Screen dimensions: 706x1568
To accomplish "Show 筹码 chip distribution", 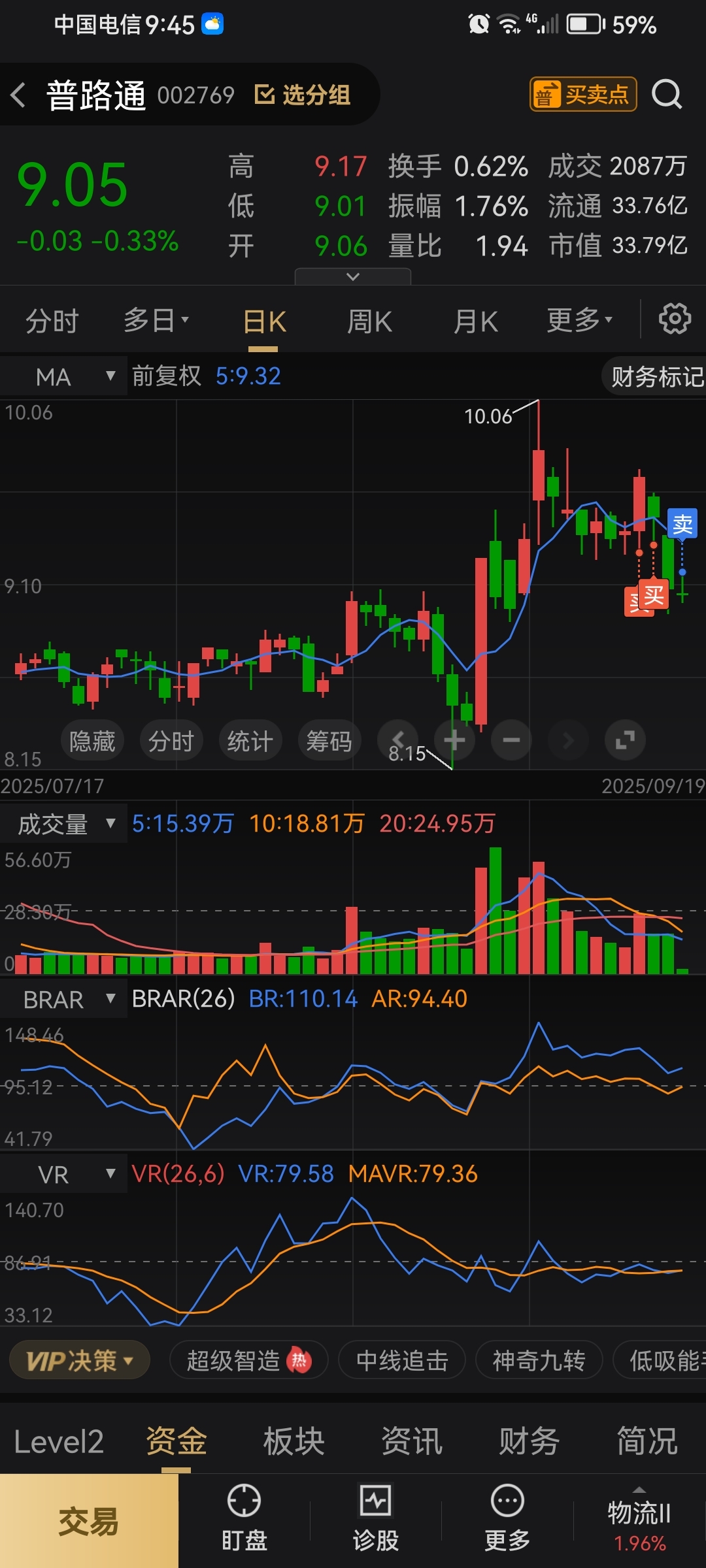I will [329, 741].
